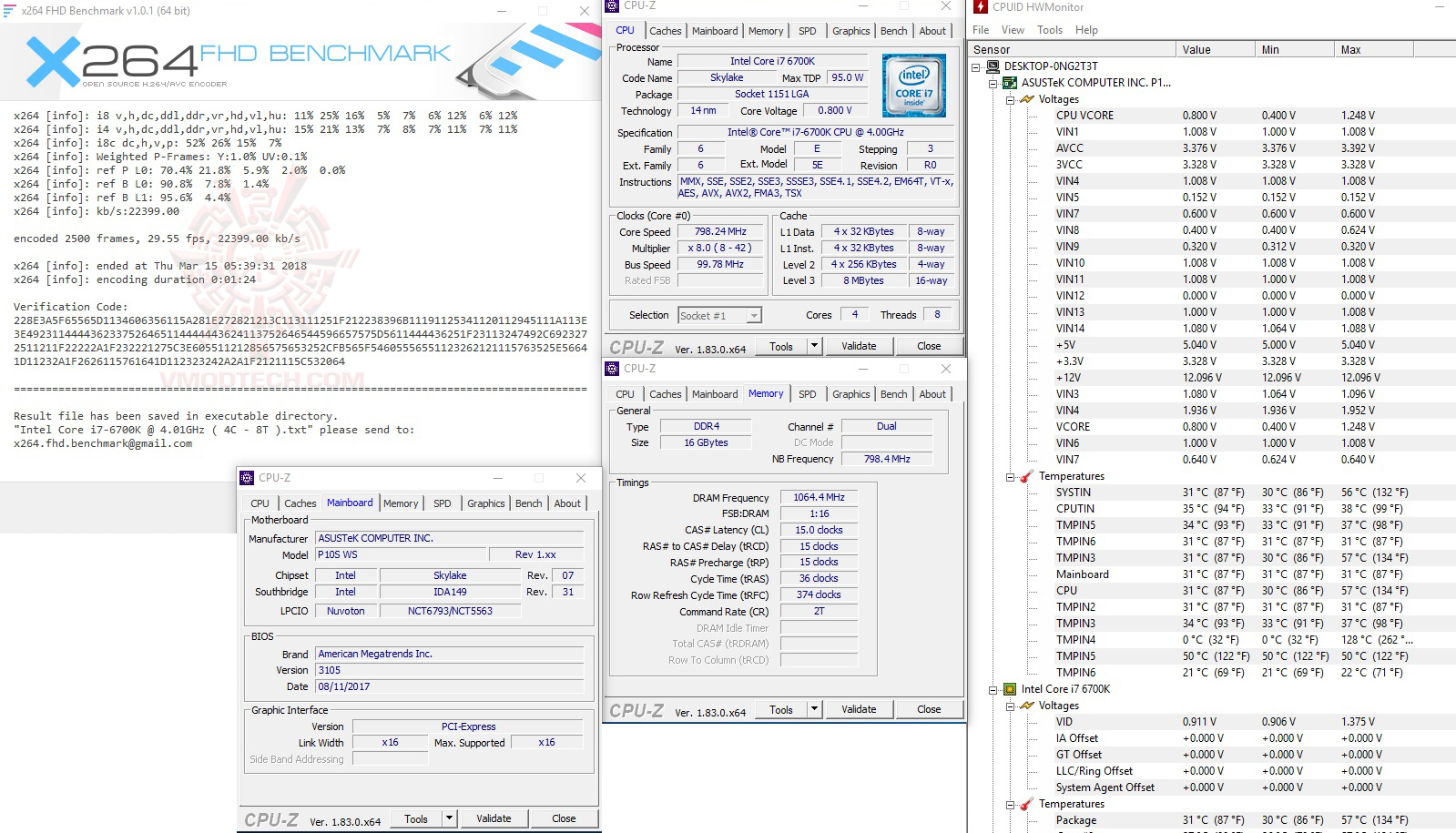
Task: Click the Close button in the top CPU-Z window
Action: [929, 346]
